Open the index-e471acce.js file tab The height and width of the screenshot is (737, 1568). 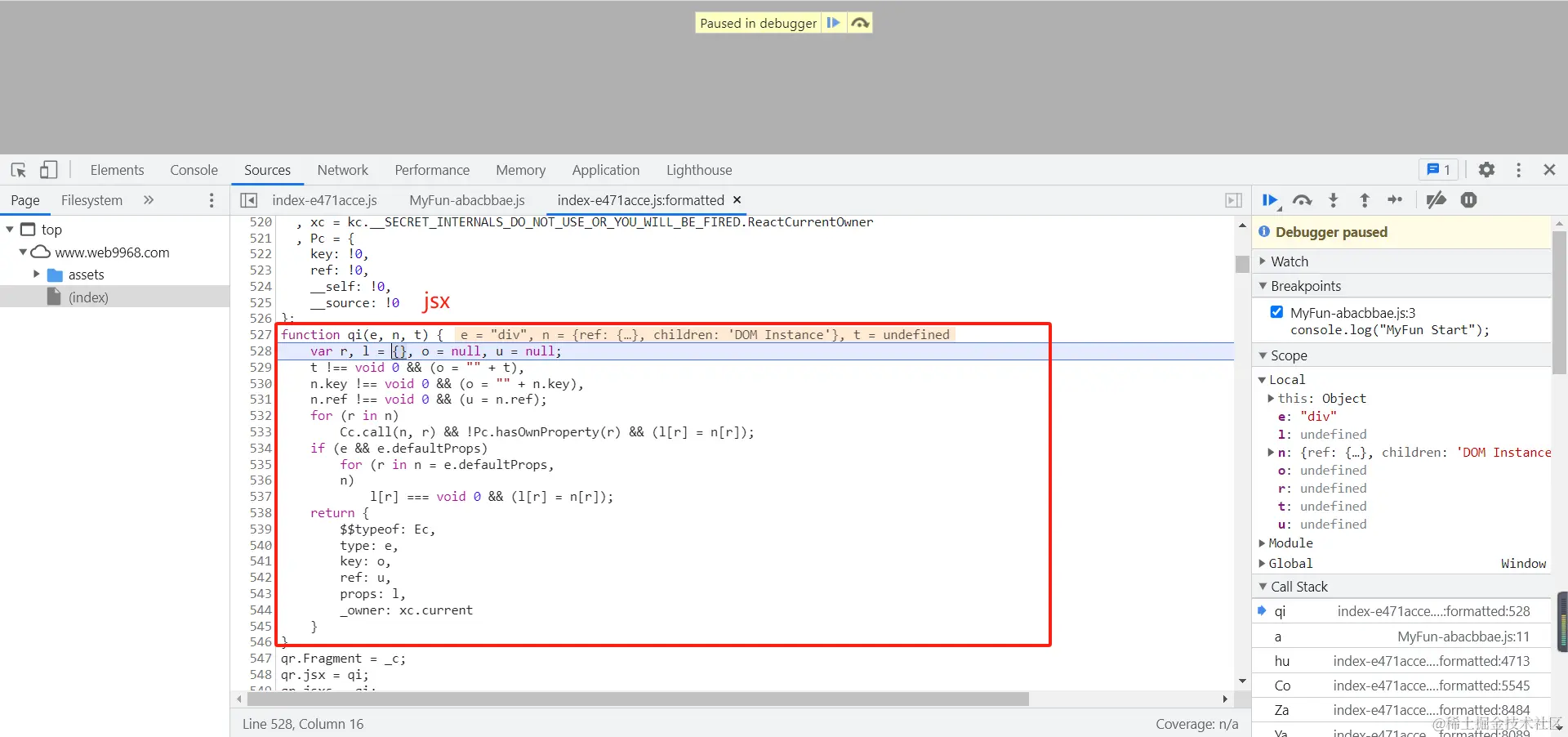coord(325,200)
